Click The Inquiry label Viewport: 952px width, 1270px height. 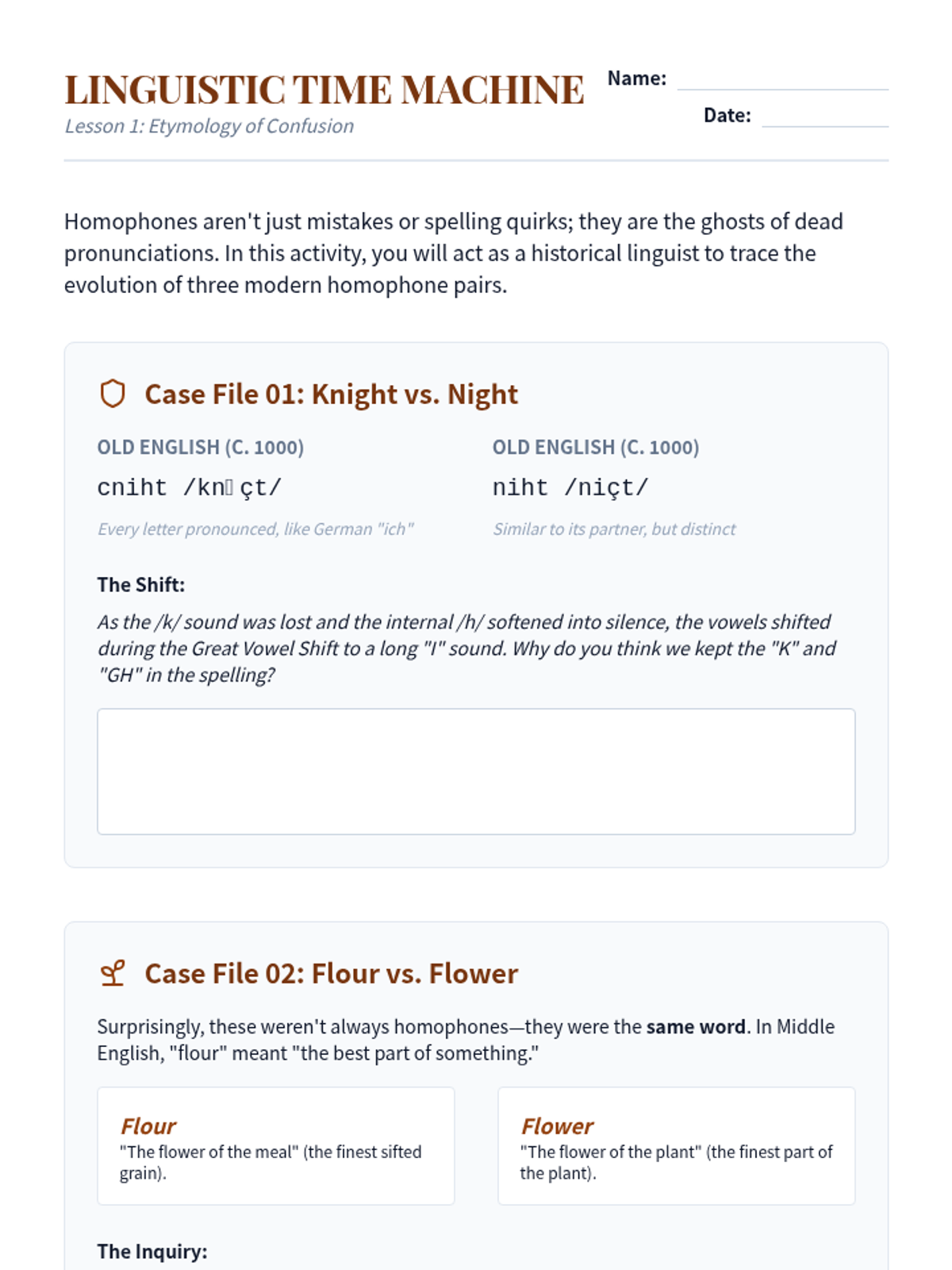(152, 1252)
